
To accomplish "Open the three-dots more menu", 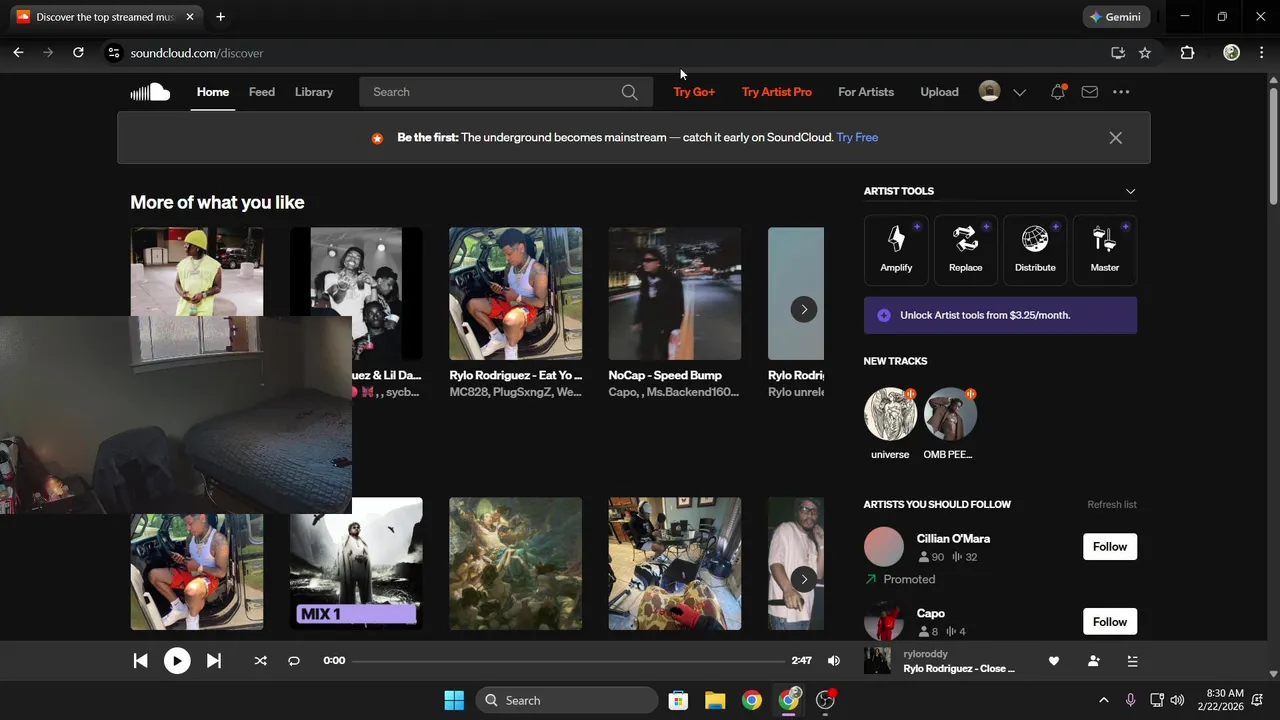I will [x=1121, y=92].
